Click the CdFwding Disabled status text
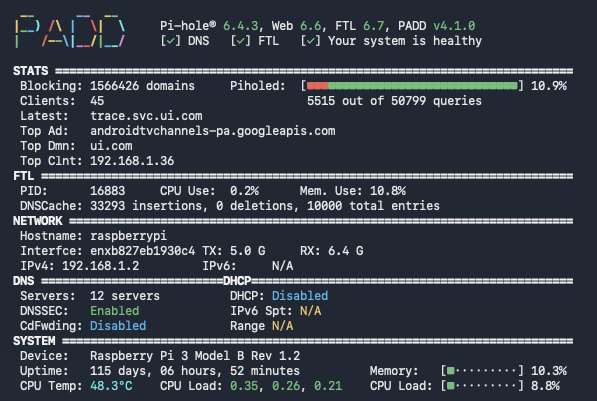Screen dimensions: 597x401 (x=118, y=326)
